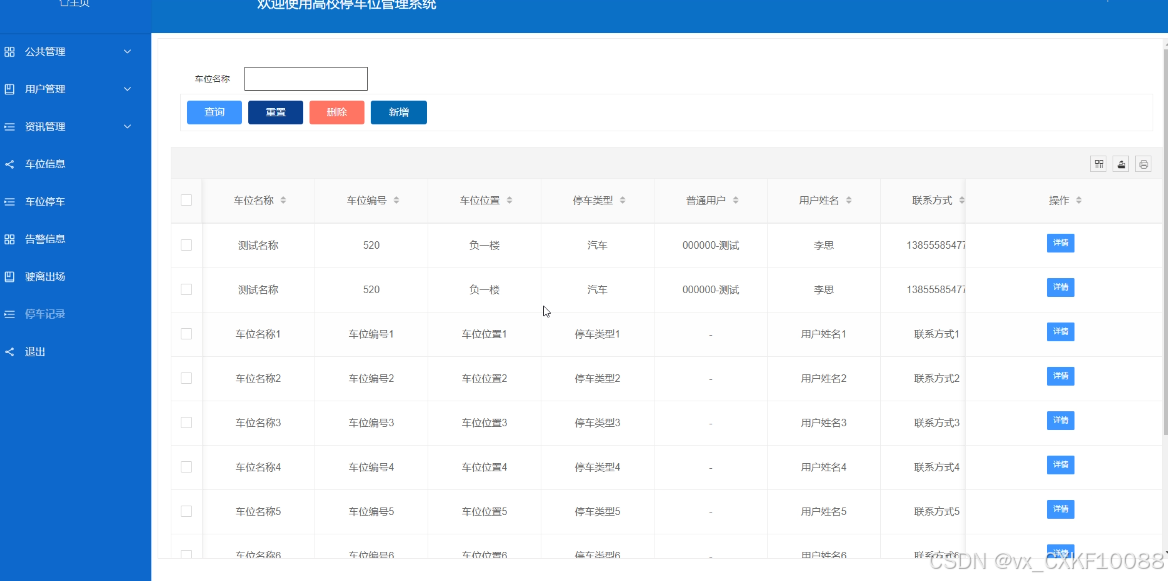Viewport: 1168px width, 581px height.
Task: Sort by 车位名称 using header arrows
Action: pos(283,200)
